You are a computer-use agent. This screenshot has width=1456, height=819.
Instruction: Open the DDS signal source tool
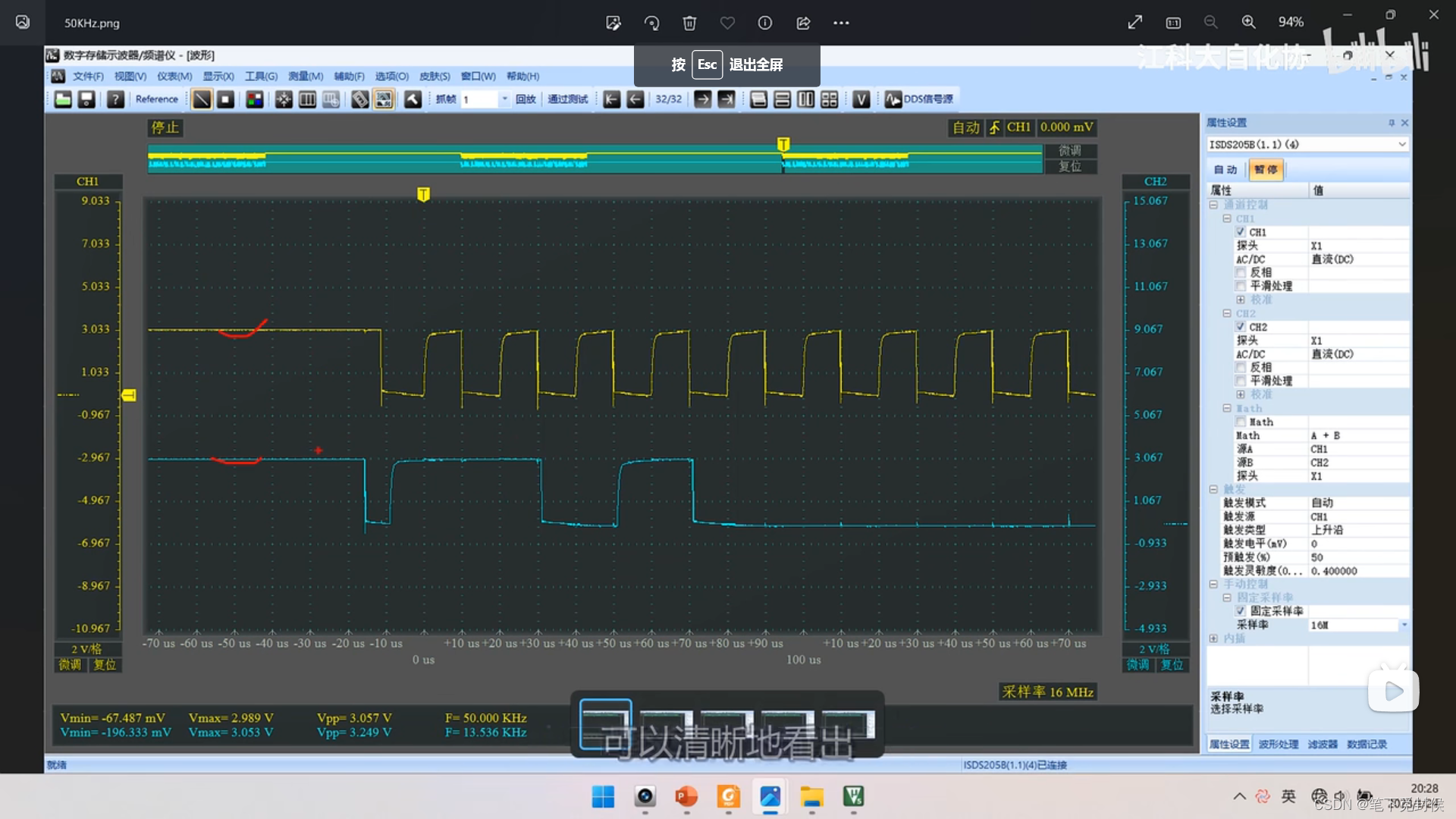point(919,99)
